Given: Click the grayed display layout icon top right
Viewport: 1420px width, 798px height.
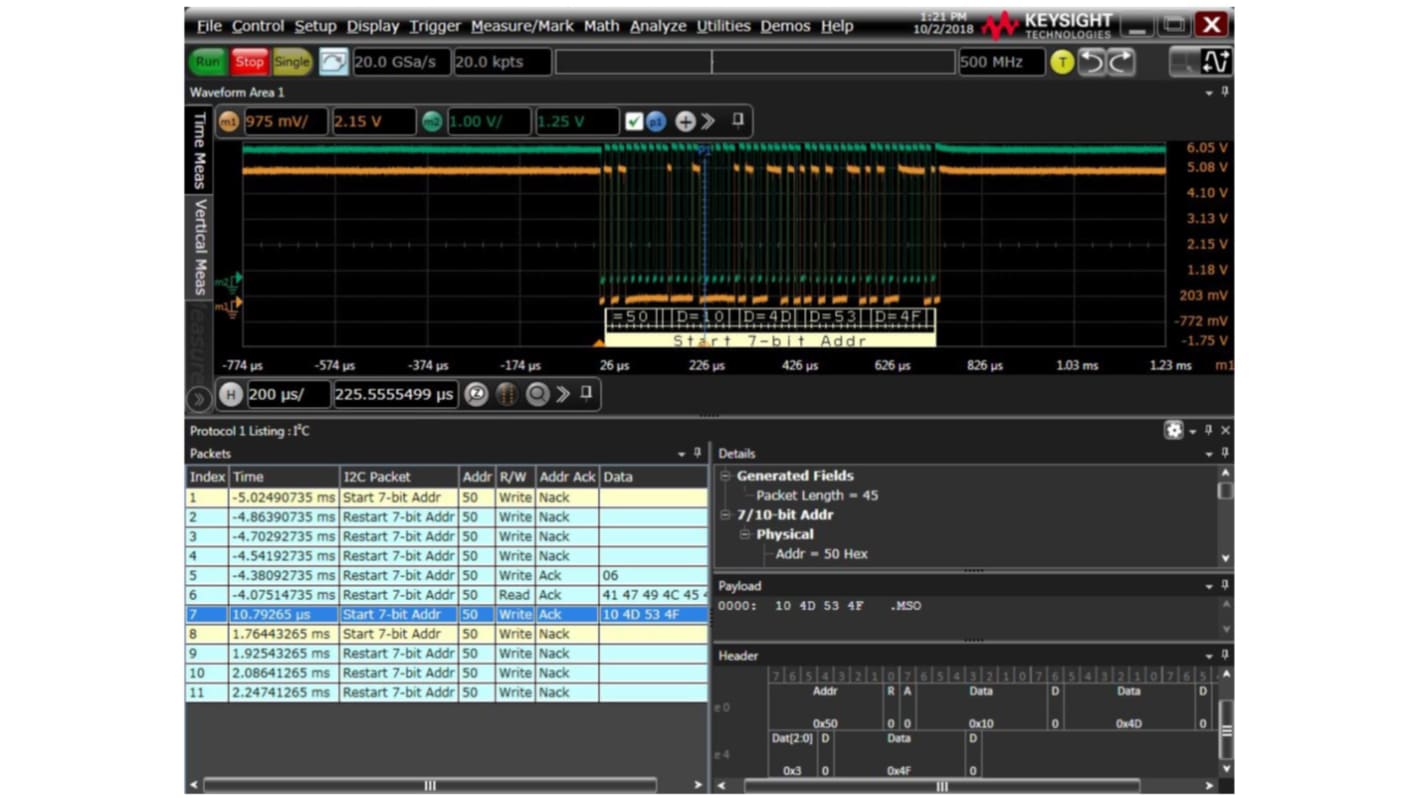Looking at the screenshot, I should coord(1186,62).
